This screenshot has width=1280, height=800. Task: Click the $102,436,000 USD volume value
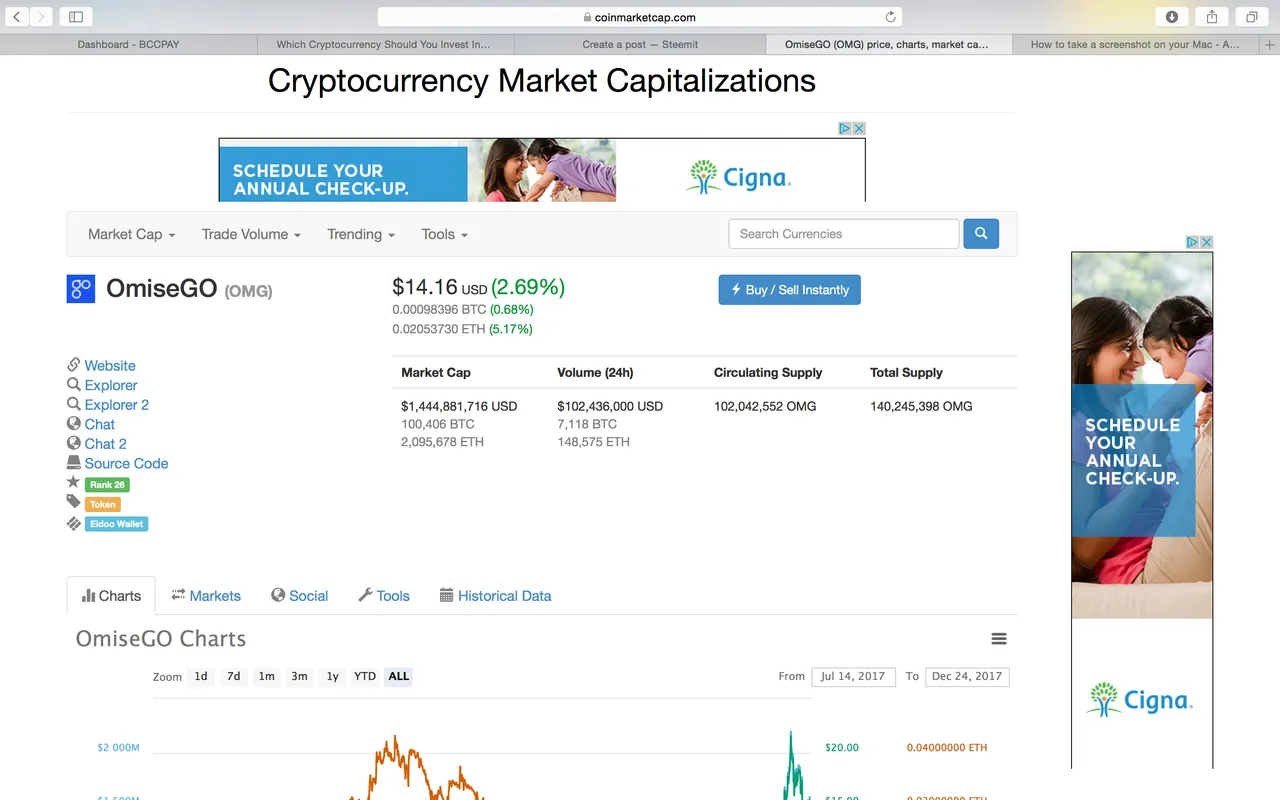pos(610,407)
